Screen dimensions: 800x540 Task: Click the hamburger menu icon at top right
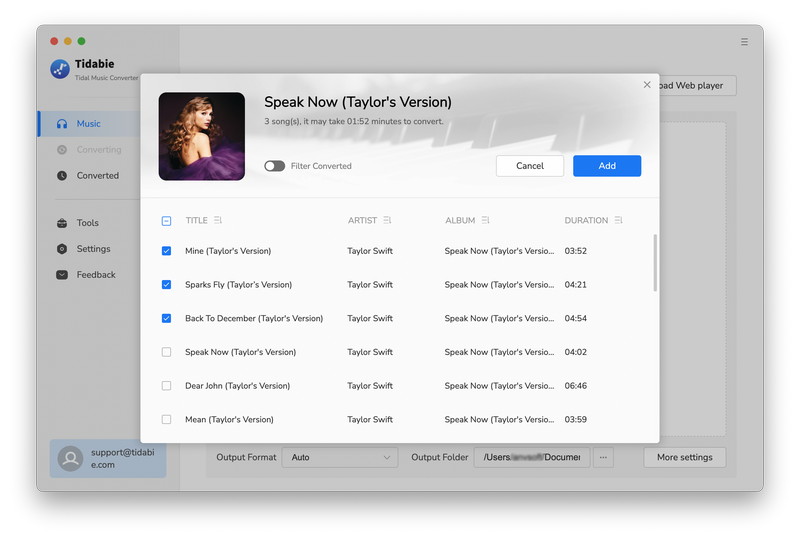click(744, 42)
